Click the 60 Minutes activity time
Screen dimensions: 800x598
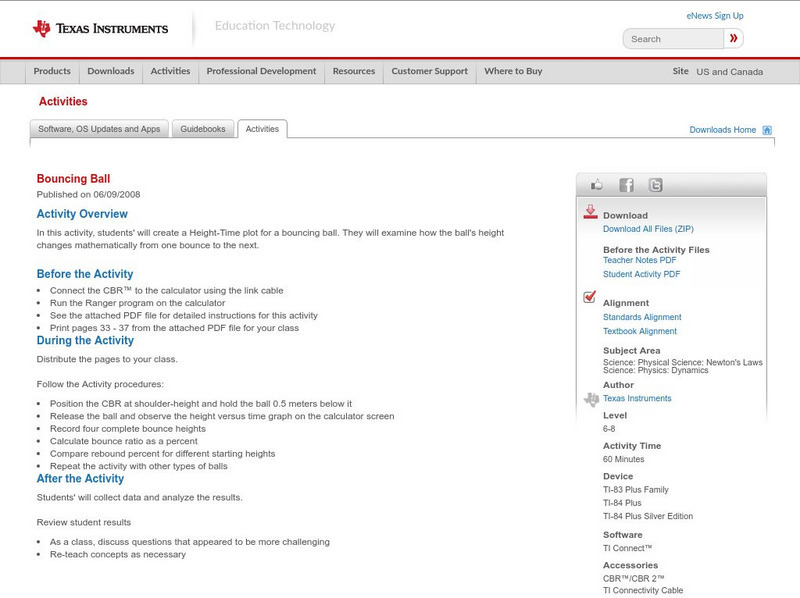[623, 459]
